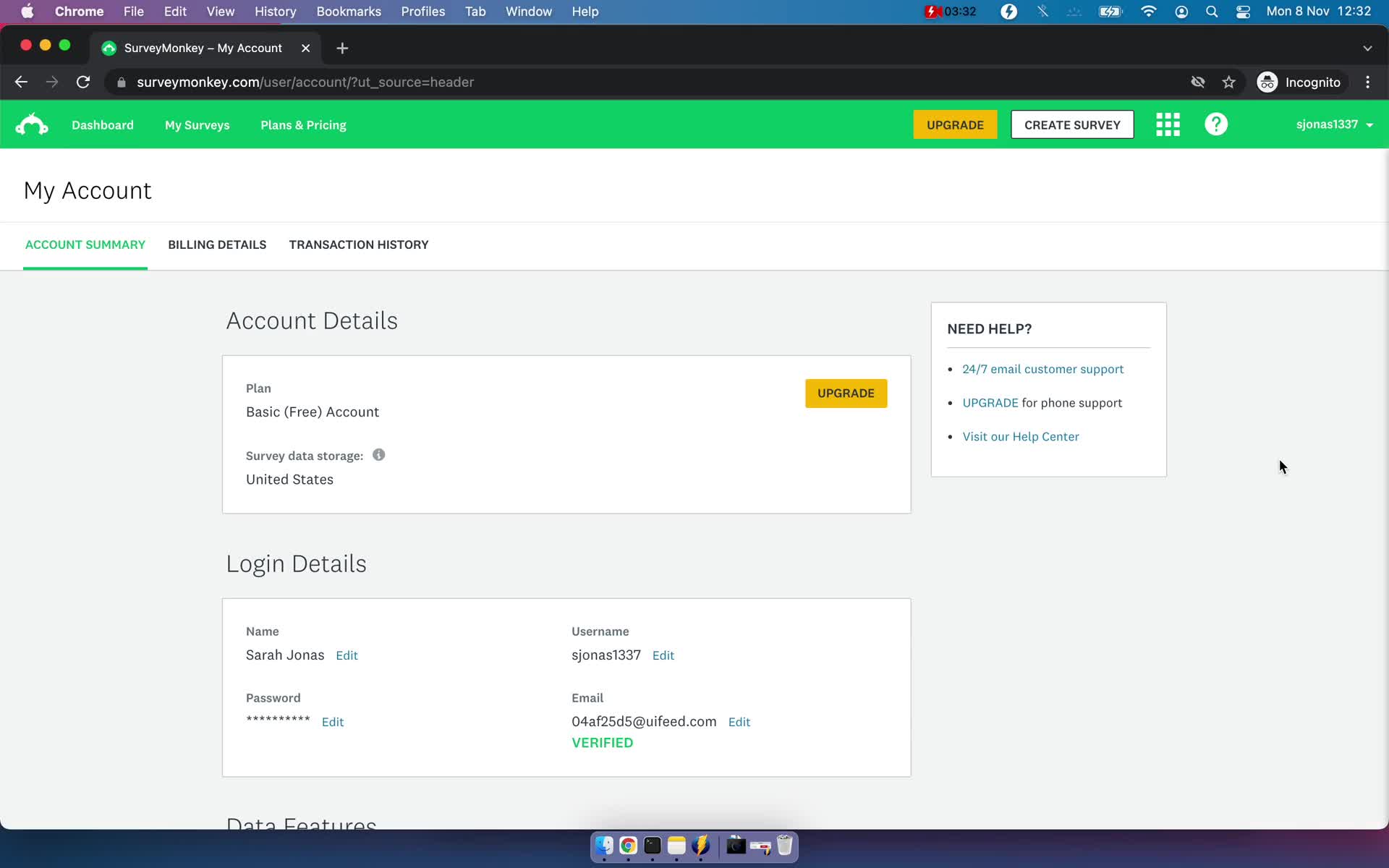
Task: Edit the email address
Action: (x=739, y=722)
